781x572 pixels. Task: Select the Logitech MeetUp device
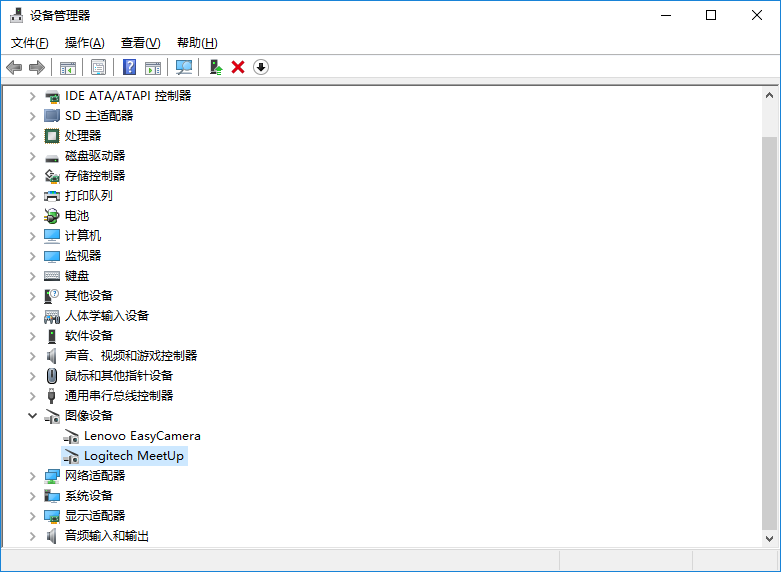click(134, 456)
